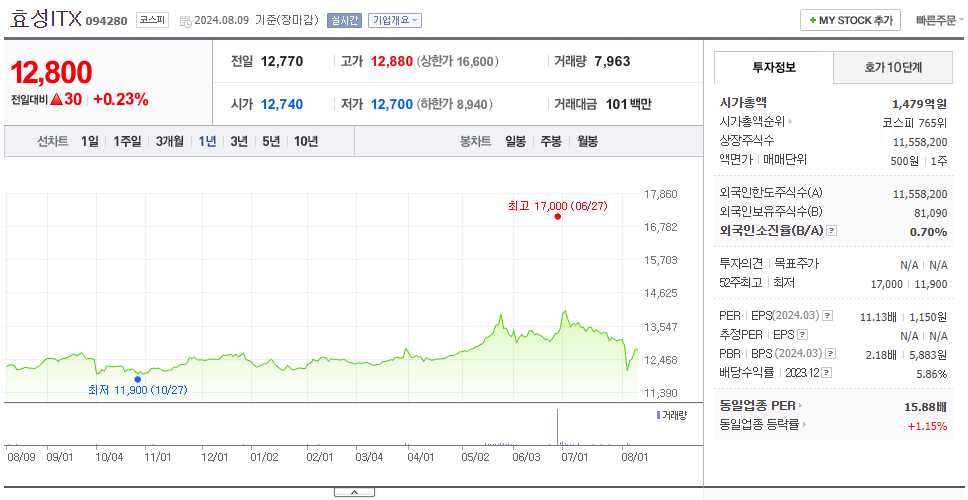Click the +0.23% change value
Image resolution: width=968 pixels, height=500 pixels.
coord(121,99)
